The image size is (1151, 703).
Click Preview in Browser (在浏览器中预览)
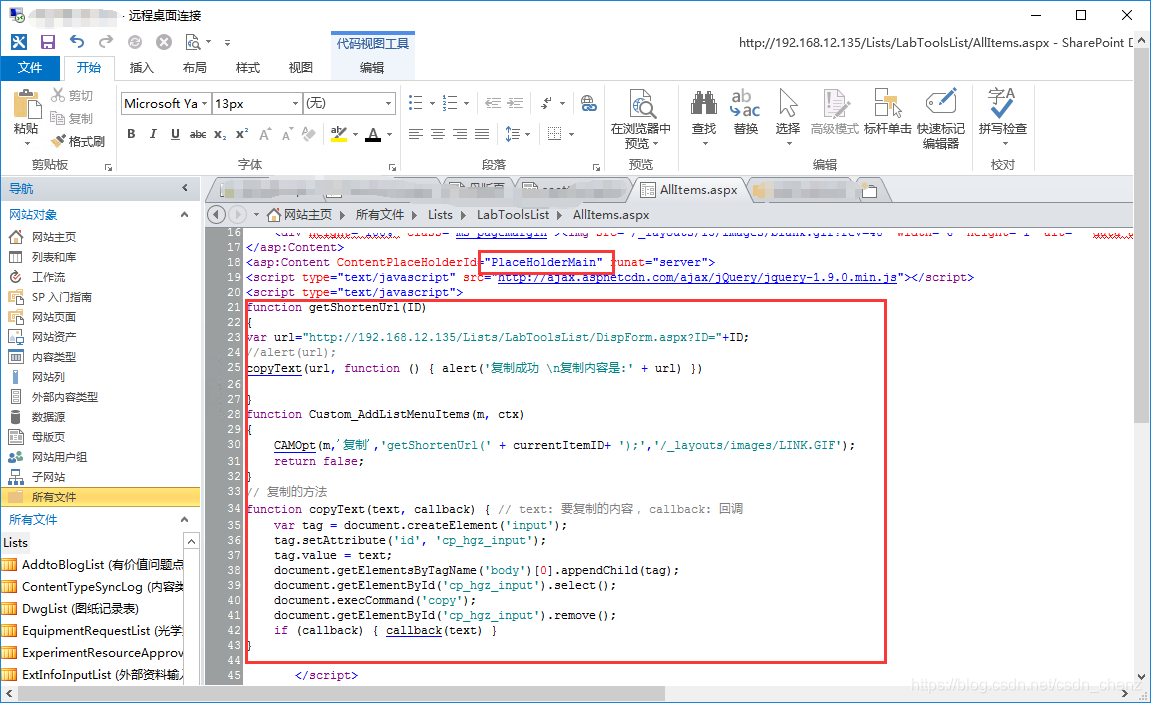[641, 120]
